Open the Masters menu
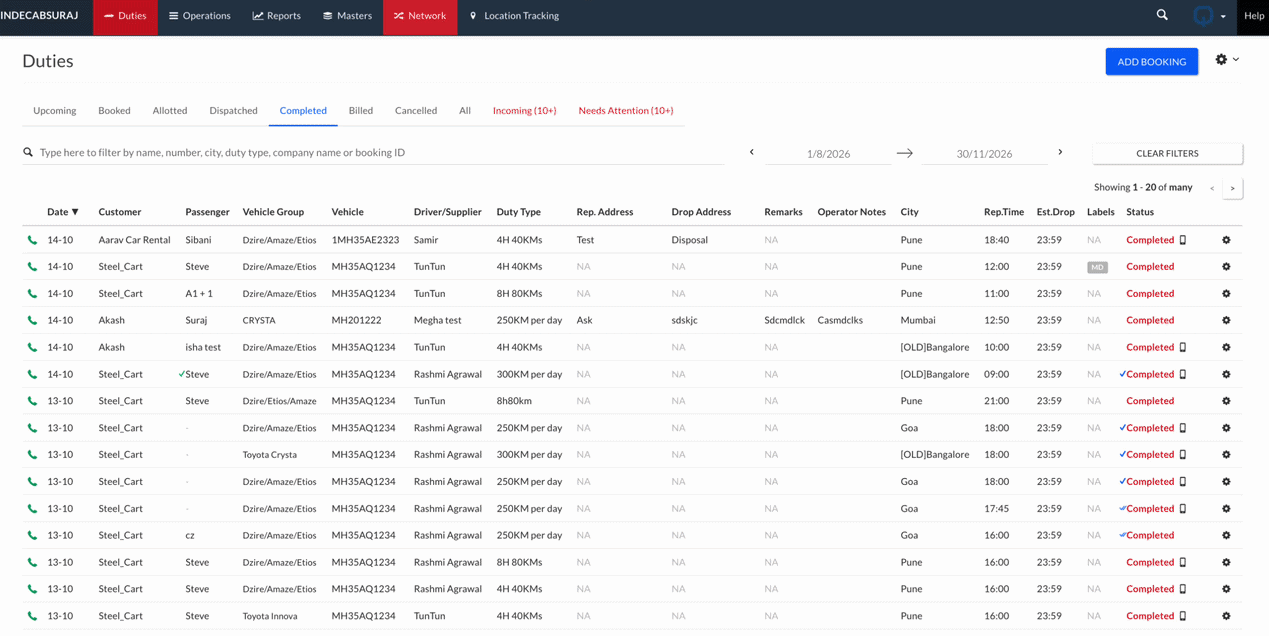Image resolution: width=1269 pixels, height=636 pixels. coord(348,16)
